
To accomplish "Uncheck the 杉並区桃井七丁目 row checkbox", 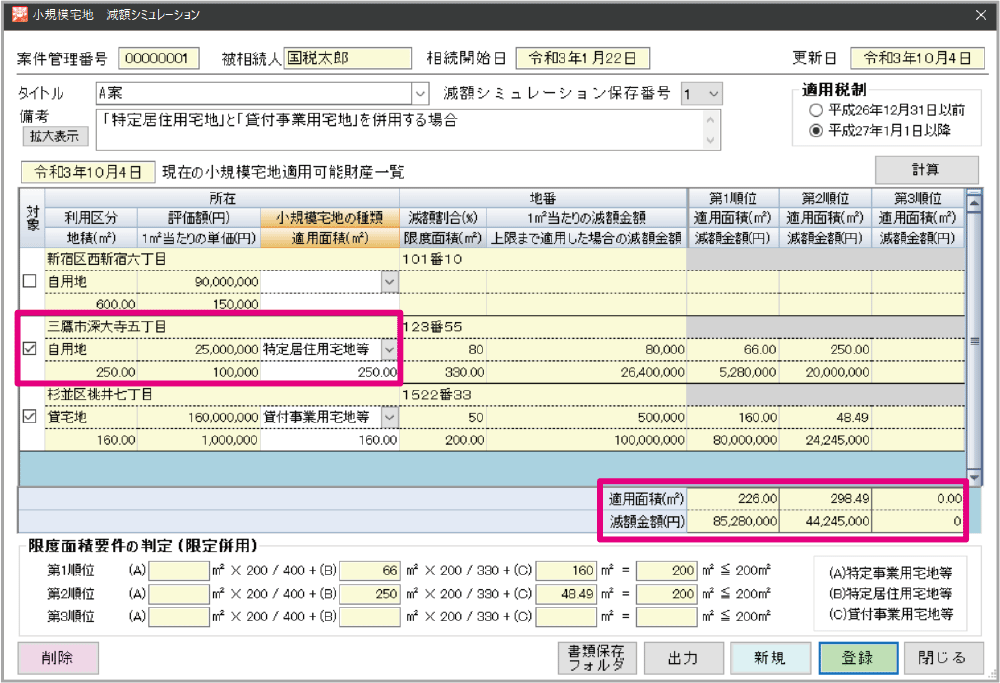I will tap(29, 417).
